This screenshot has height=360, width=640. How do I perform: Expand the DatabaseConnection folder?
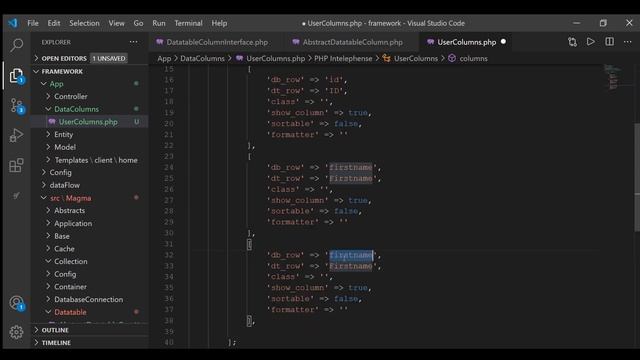[x=89, y=299]
